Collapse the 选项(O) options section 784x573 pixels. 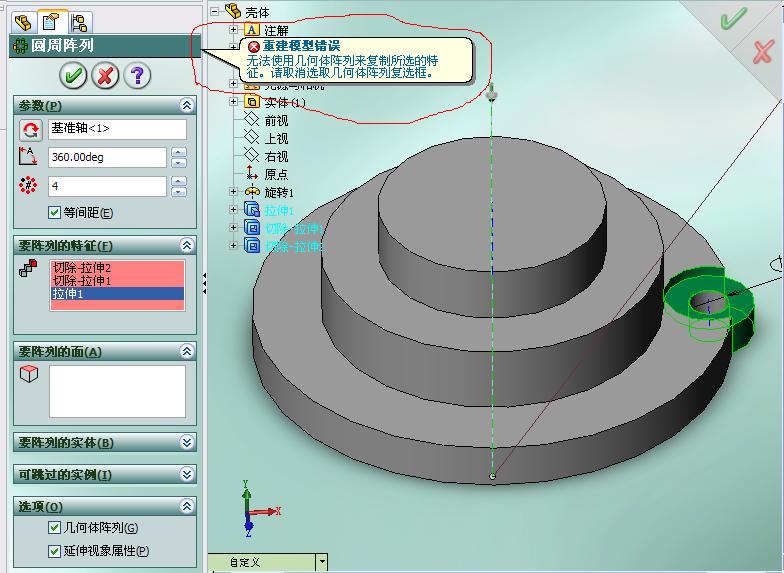tap(186, 506)
